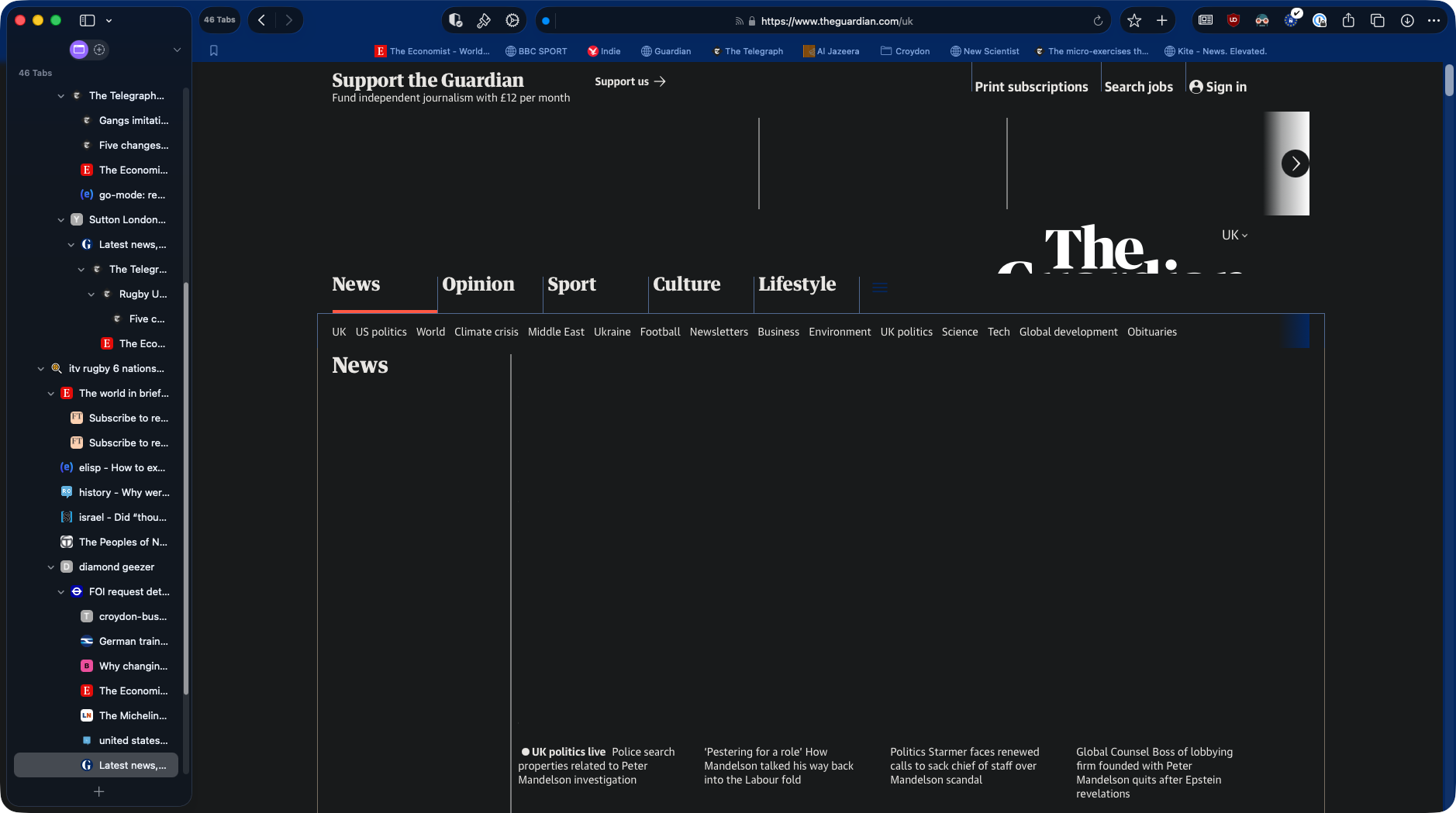1456x813 pixels.
Task: Show the tab overview
Action: click(1378, 20)
